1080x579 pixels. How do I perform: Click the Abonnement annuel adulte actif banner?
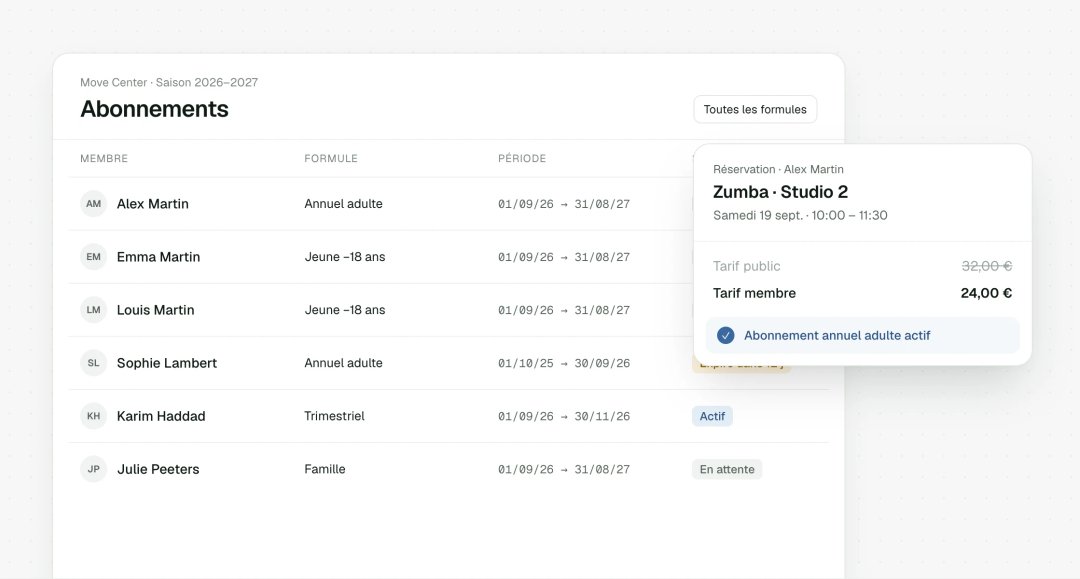coord(862,335)
